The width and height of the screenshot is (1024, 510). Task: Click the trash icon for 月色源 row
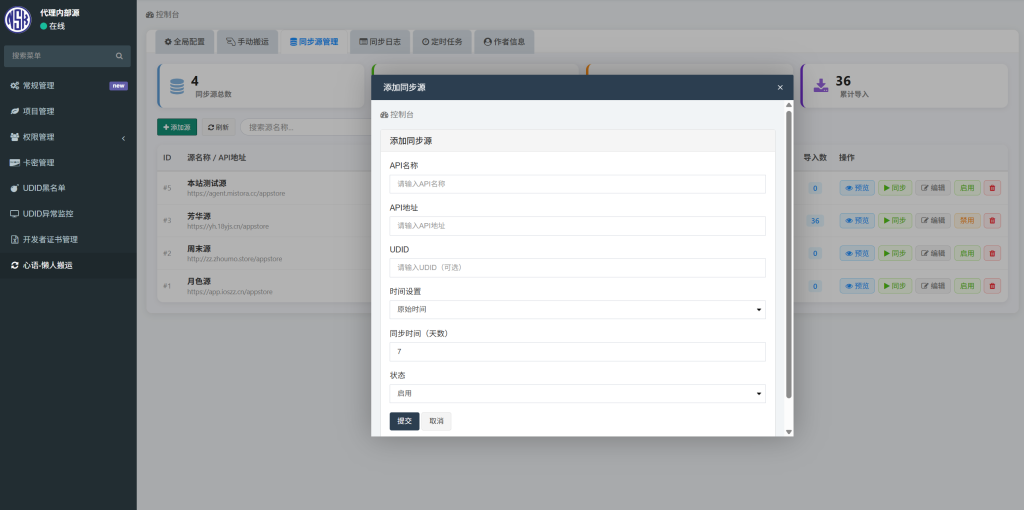tap(992, 286)
